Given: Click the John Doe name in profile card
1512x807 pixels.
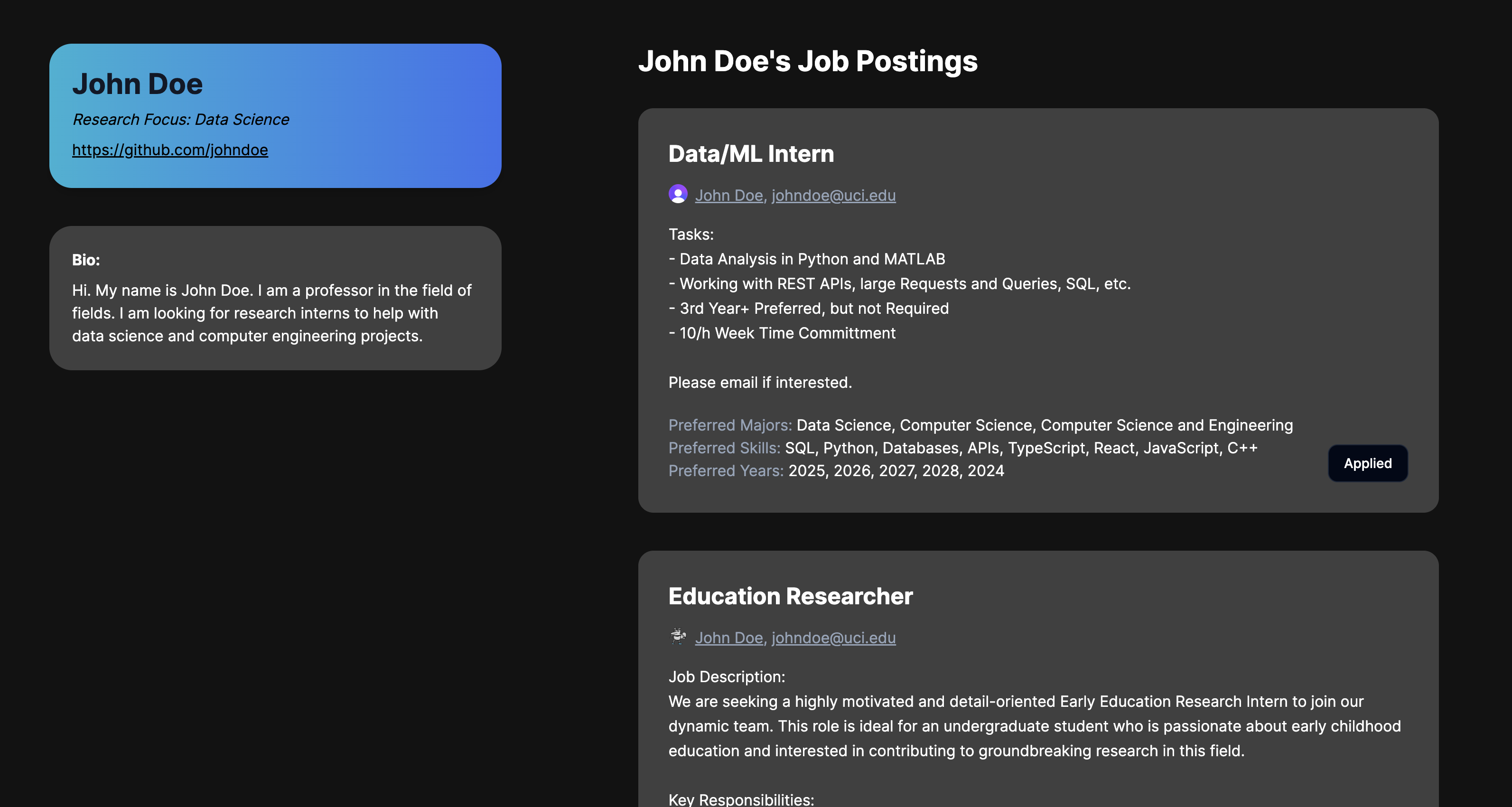Looking at the screenshot, I should pos(137,84).
